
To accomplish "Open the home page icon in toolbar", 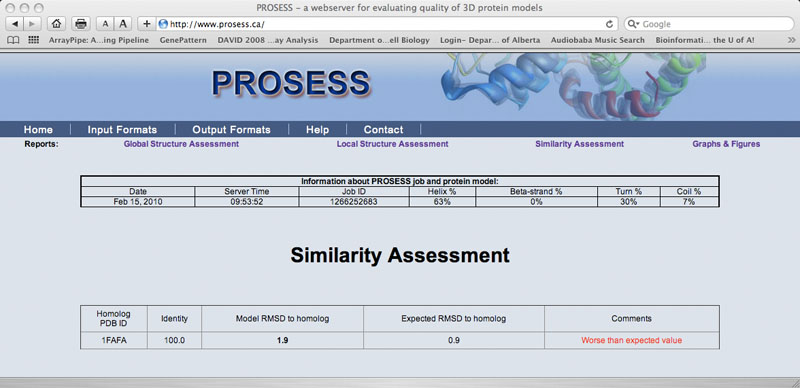I will (57, 23).
